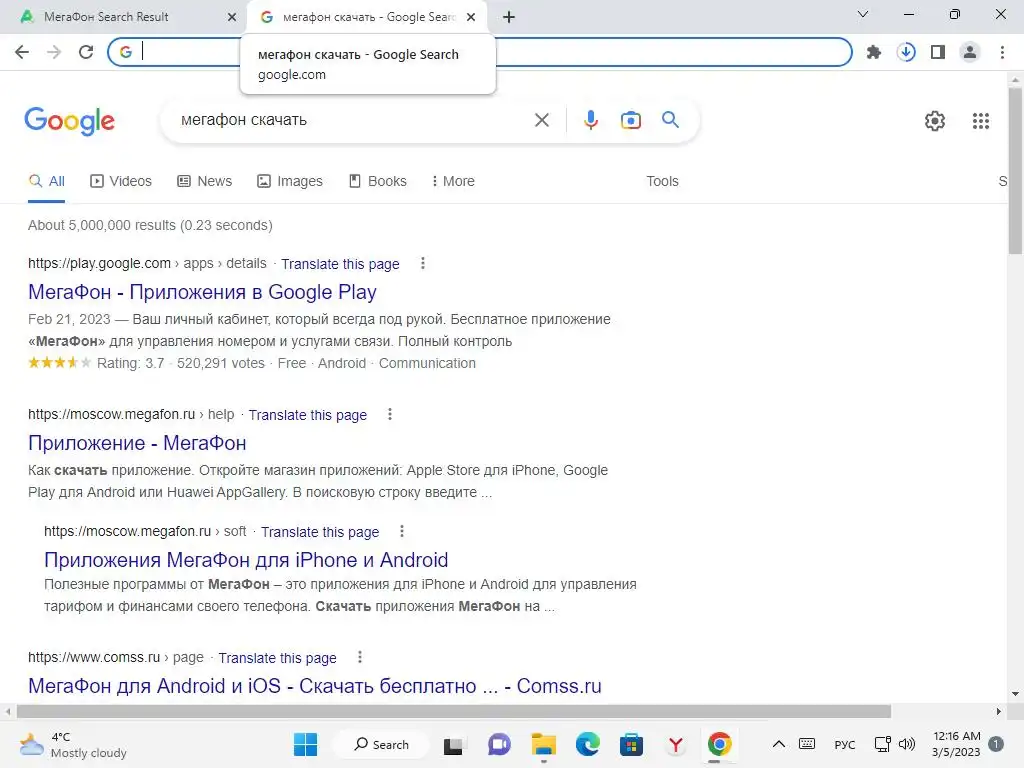Open the volume tray icon
Image resolution: width=1024 pixels, height=768 pixels.
907,744
